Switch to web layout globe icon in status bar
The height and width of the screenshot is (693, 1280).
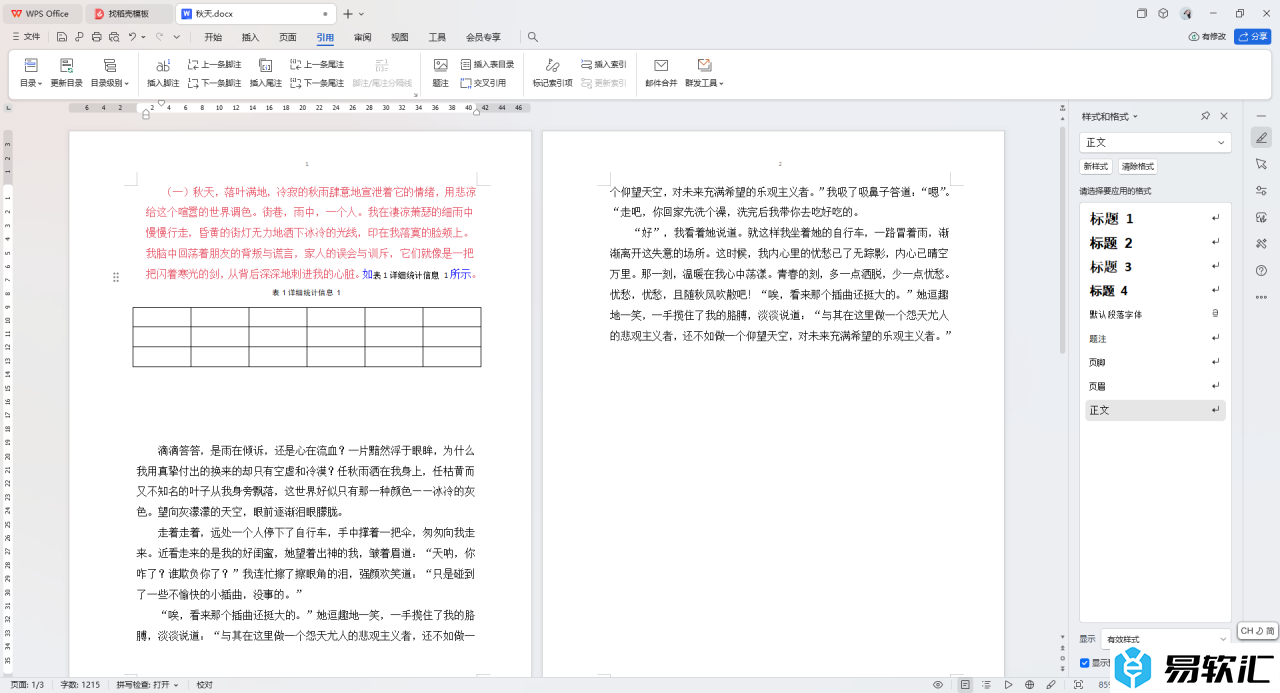tap(1030, 685)
